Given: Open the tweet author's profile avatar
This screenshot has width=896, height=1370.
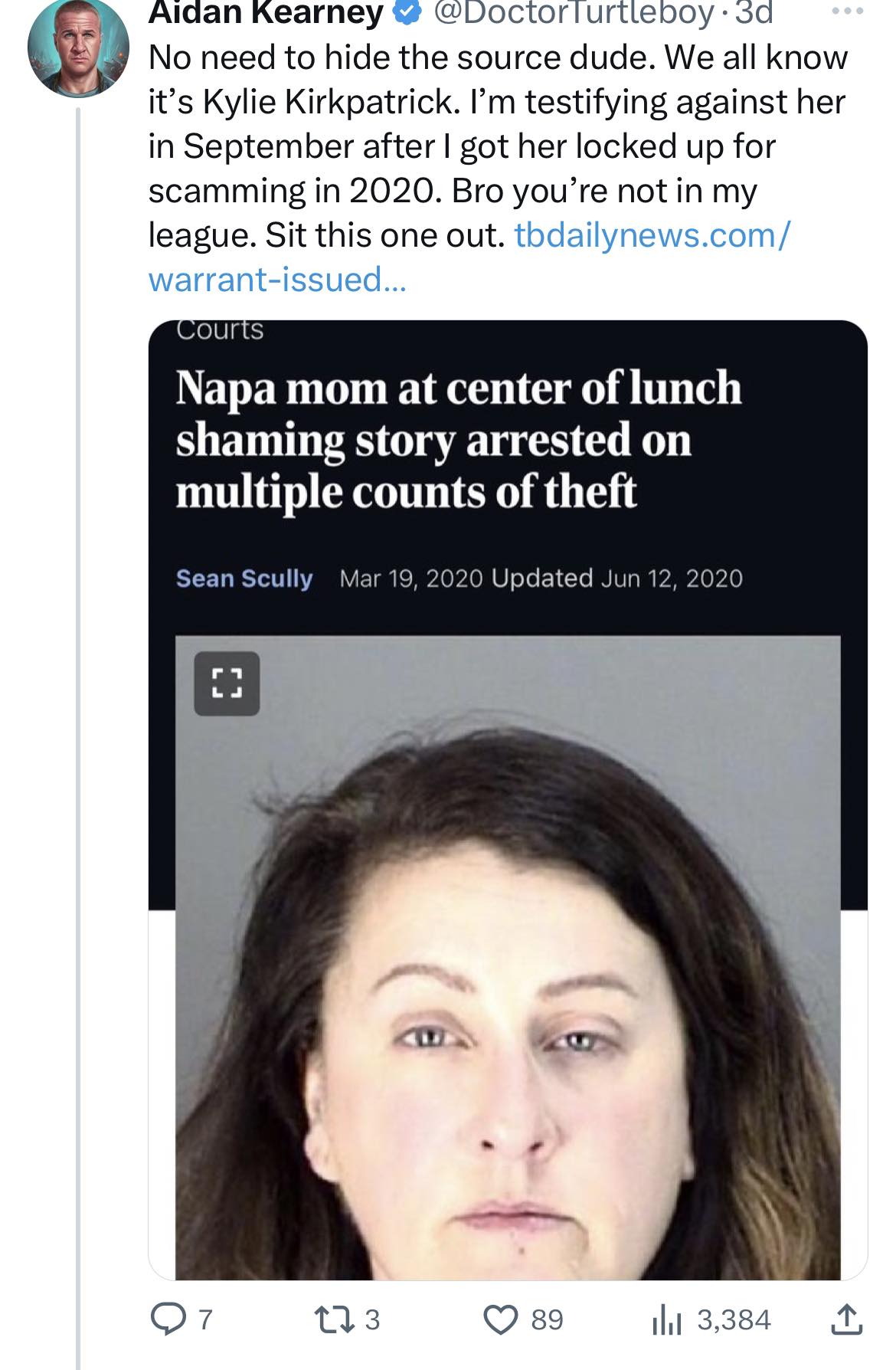Looking at the screenshot, I should (x=78, y=48).
